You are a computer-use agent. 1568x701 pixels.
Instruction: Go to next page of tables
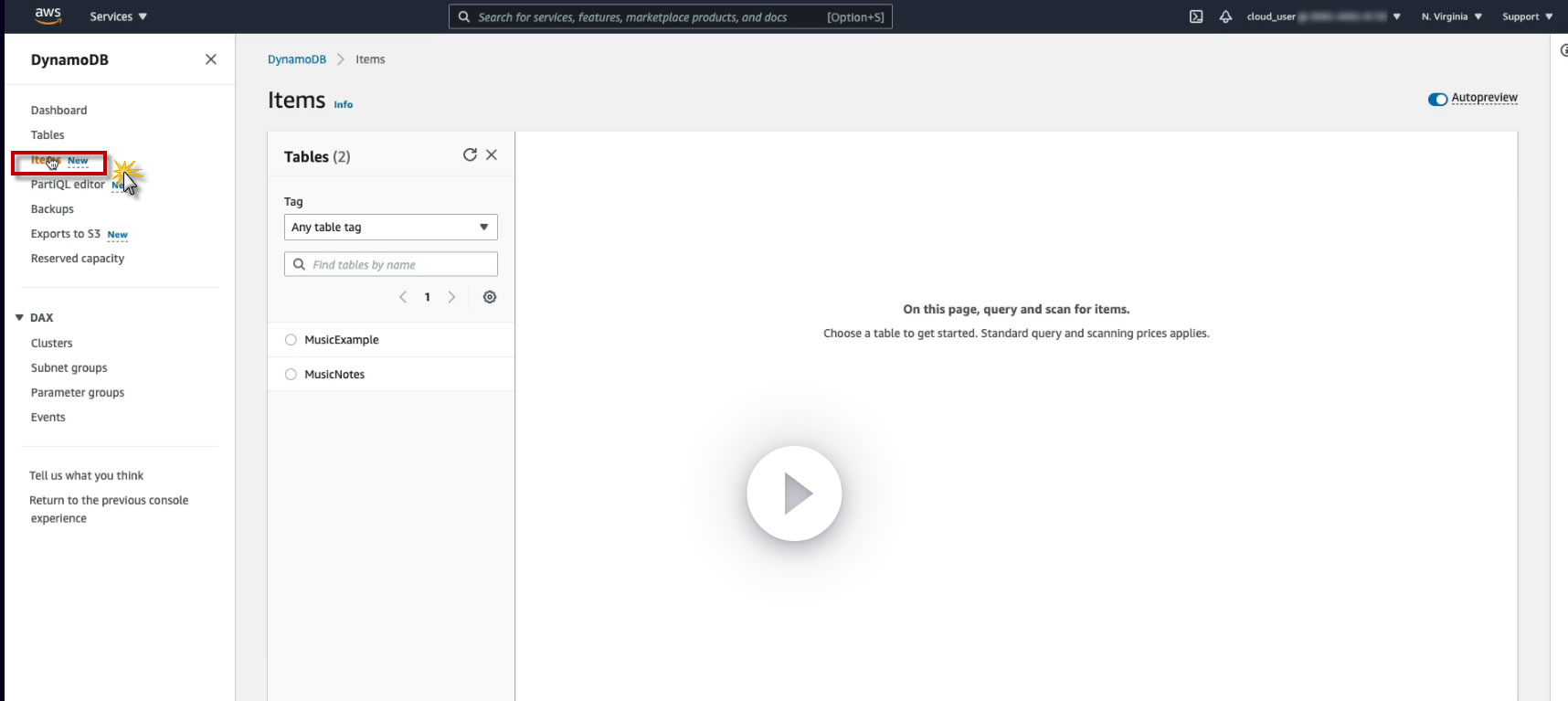(451, 297)
